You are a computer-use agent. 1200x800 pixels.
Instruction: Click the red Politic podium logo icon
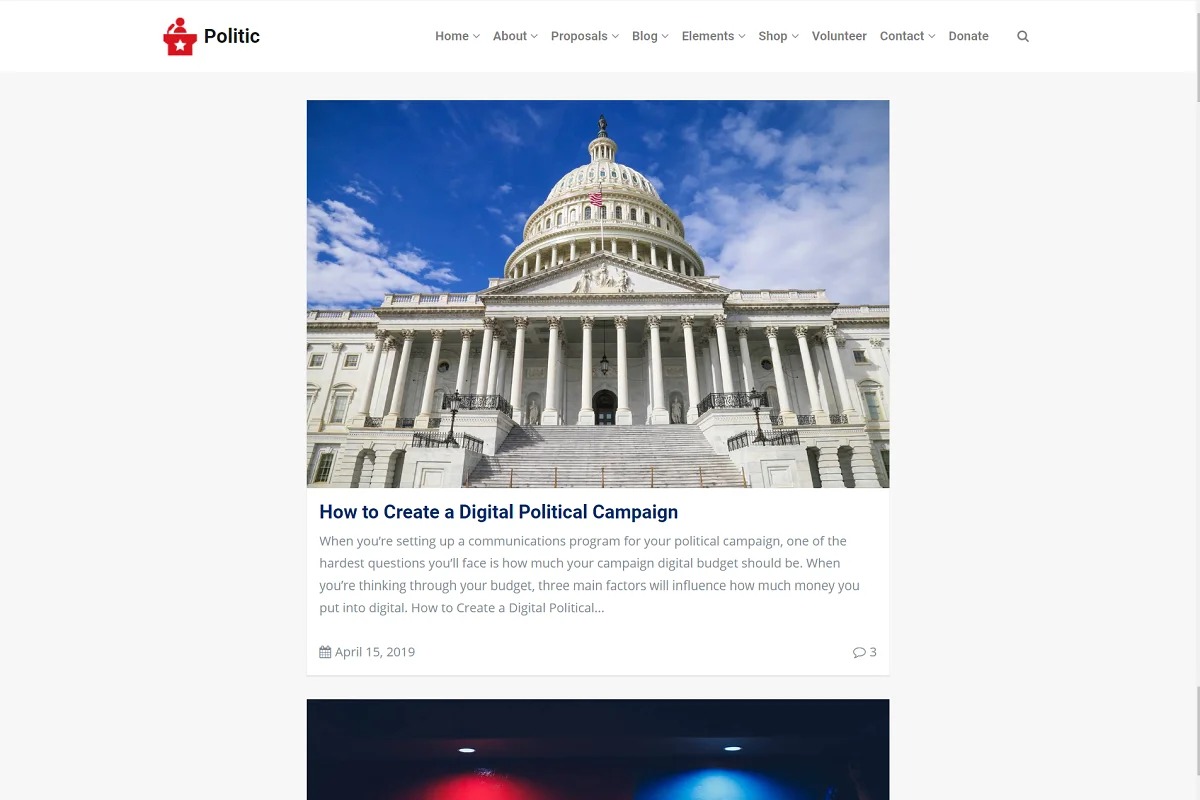tap(180, 36)
